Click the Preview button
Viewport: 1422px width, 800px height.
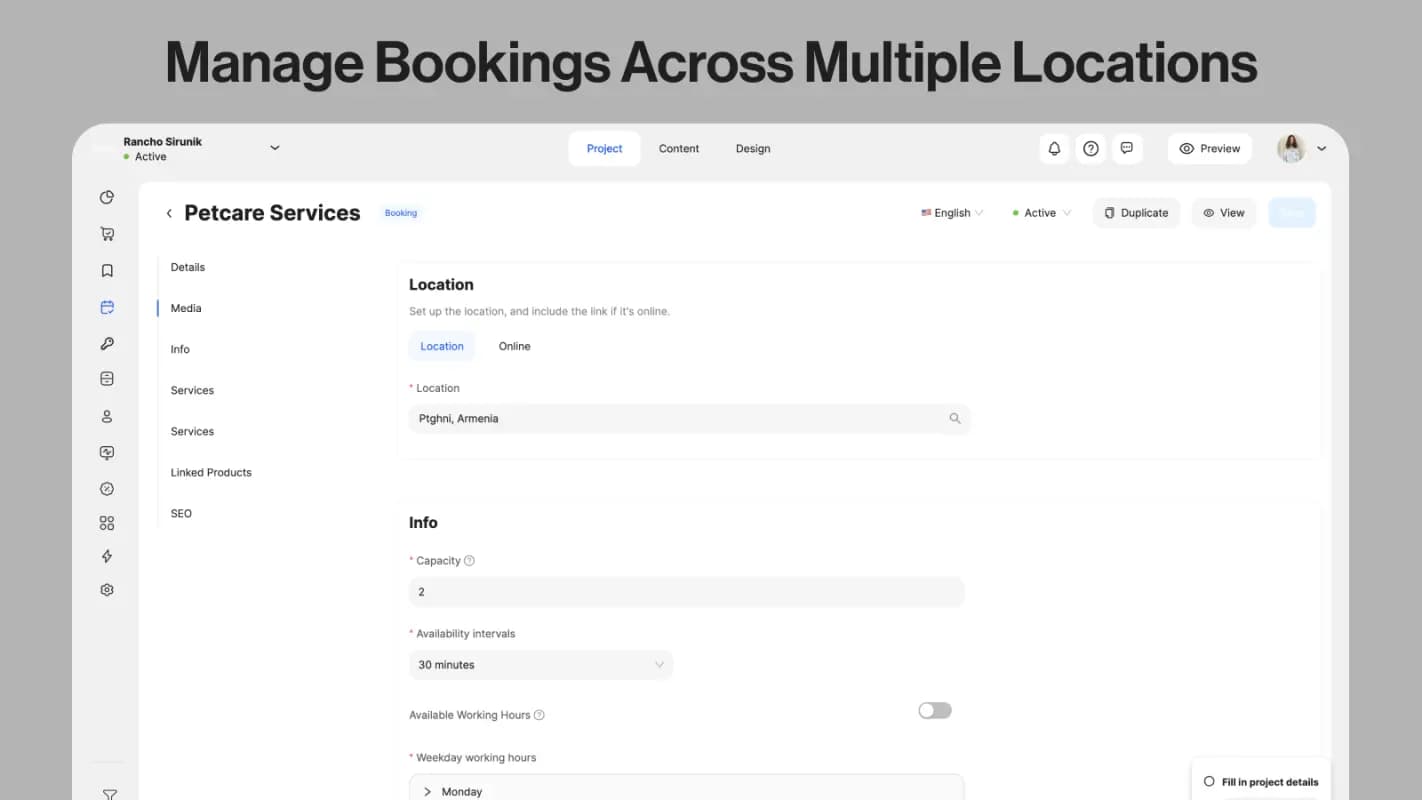click(x=1209, y=148)
